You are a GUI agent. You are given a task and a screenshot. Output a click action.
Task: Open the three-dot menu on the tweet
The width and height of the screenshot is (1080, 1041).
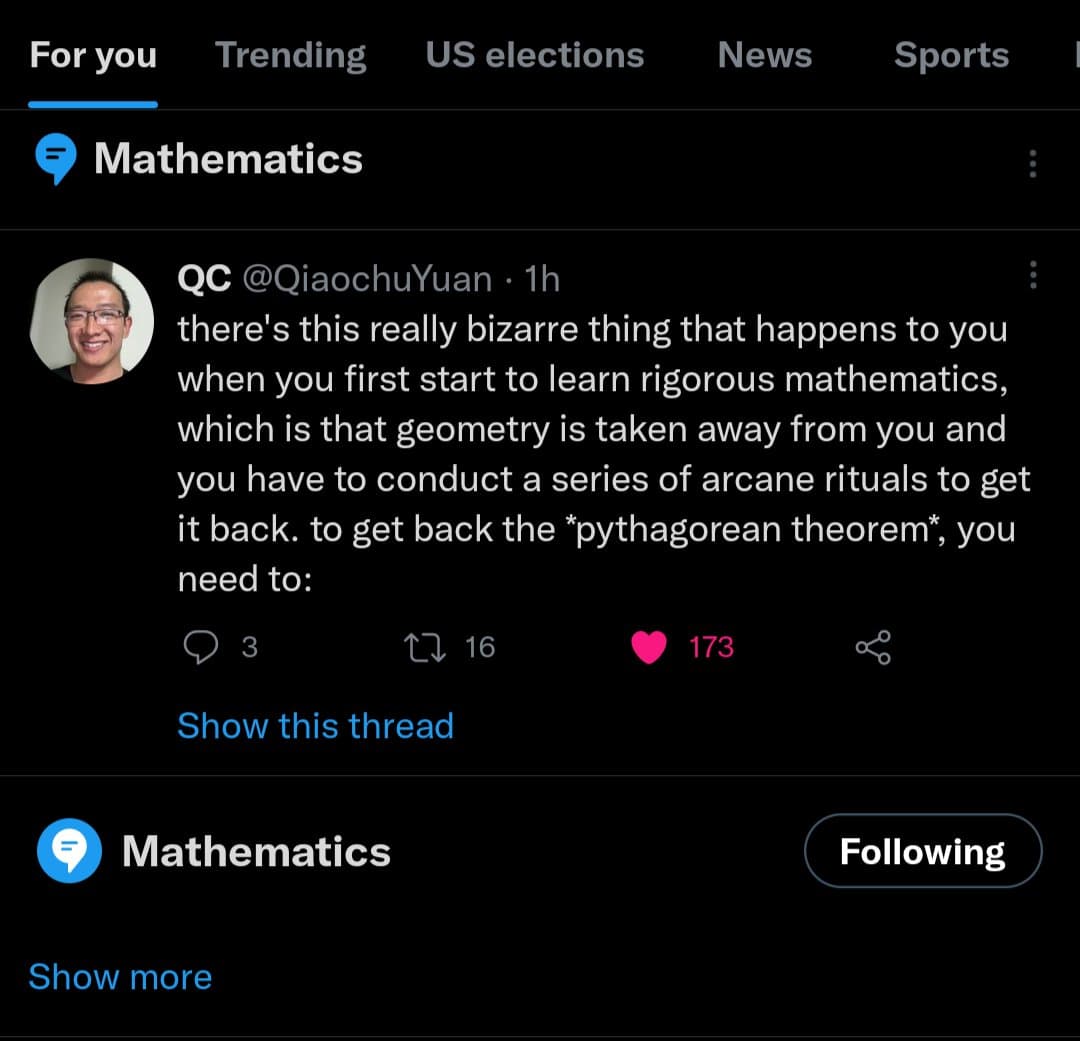tap(1033, 276)
